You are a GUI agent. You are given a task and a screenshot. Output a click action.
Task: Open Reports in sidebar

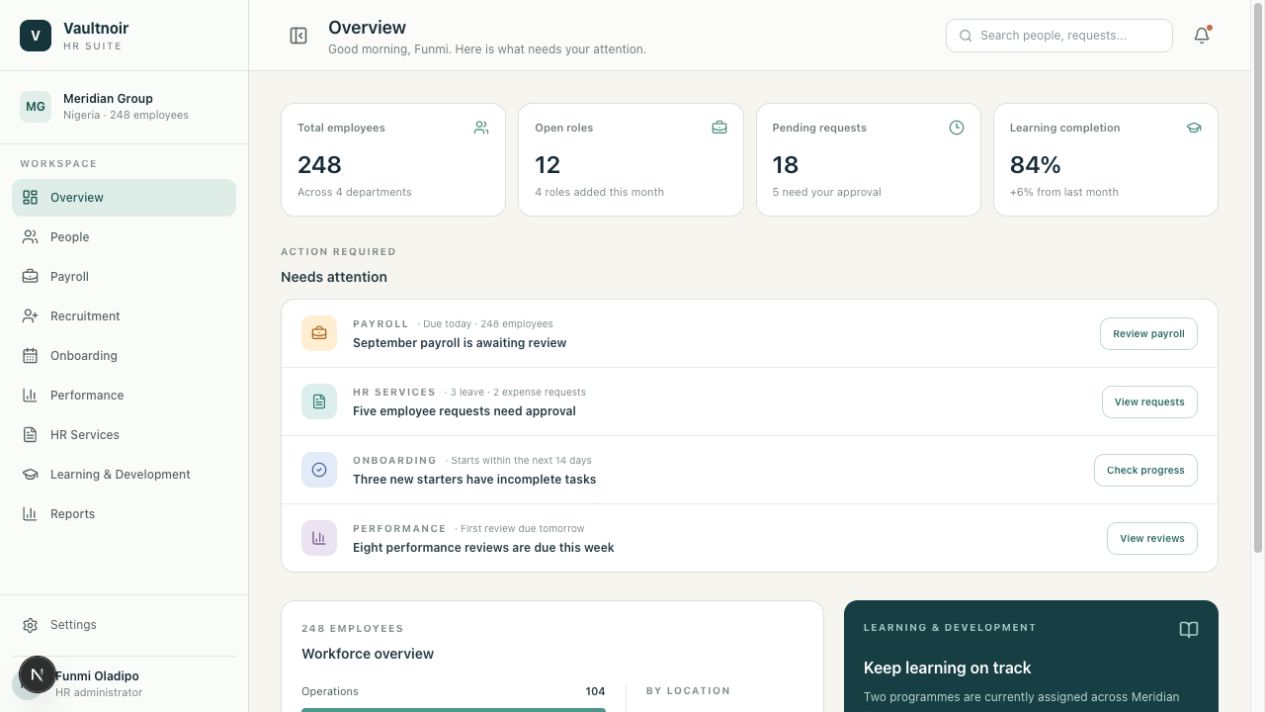(124, 514)
